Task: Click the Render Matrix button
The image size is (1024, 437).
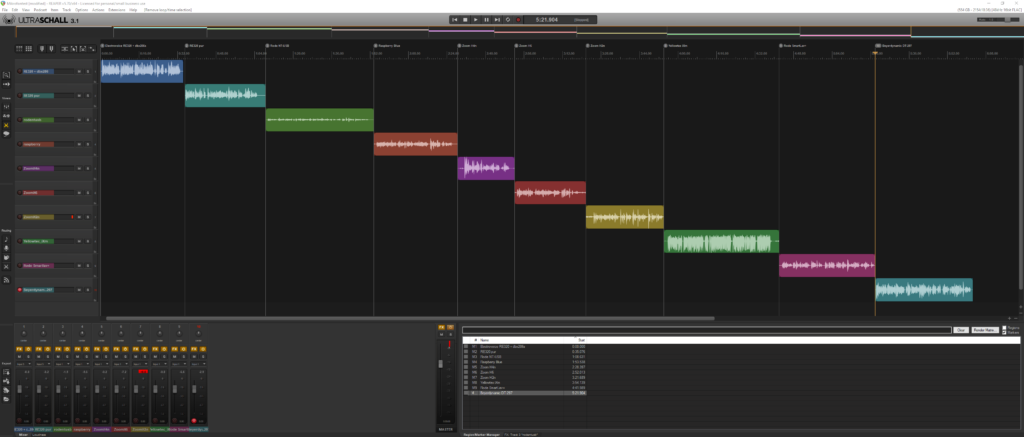Action: [x=985, y=330]
